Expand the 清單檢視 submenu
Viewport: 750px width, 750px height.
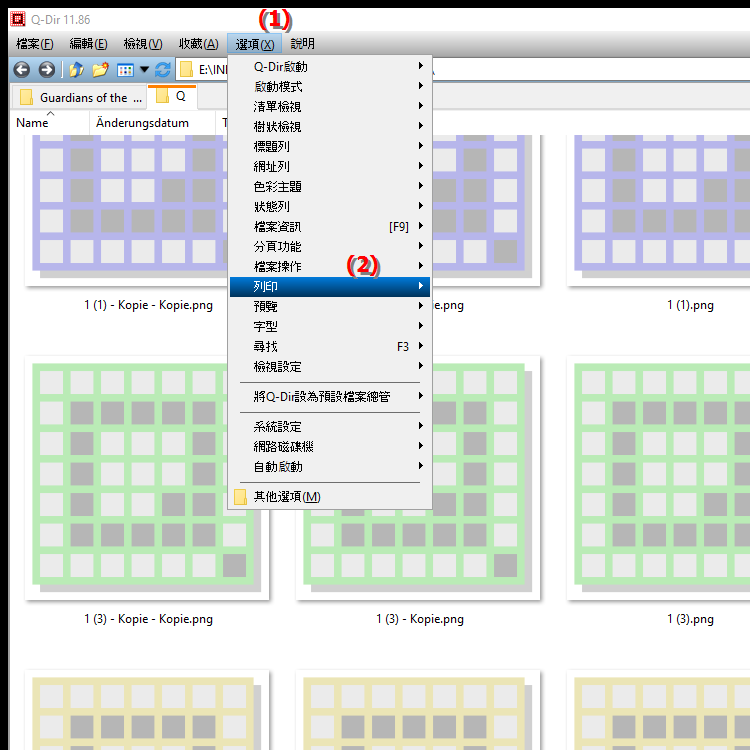coord(330,107)
